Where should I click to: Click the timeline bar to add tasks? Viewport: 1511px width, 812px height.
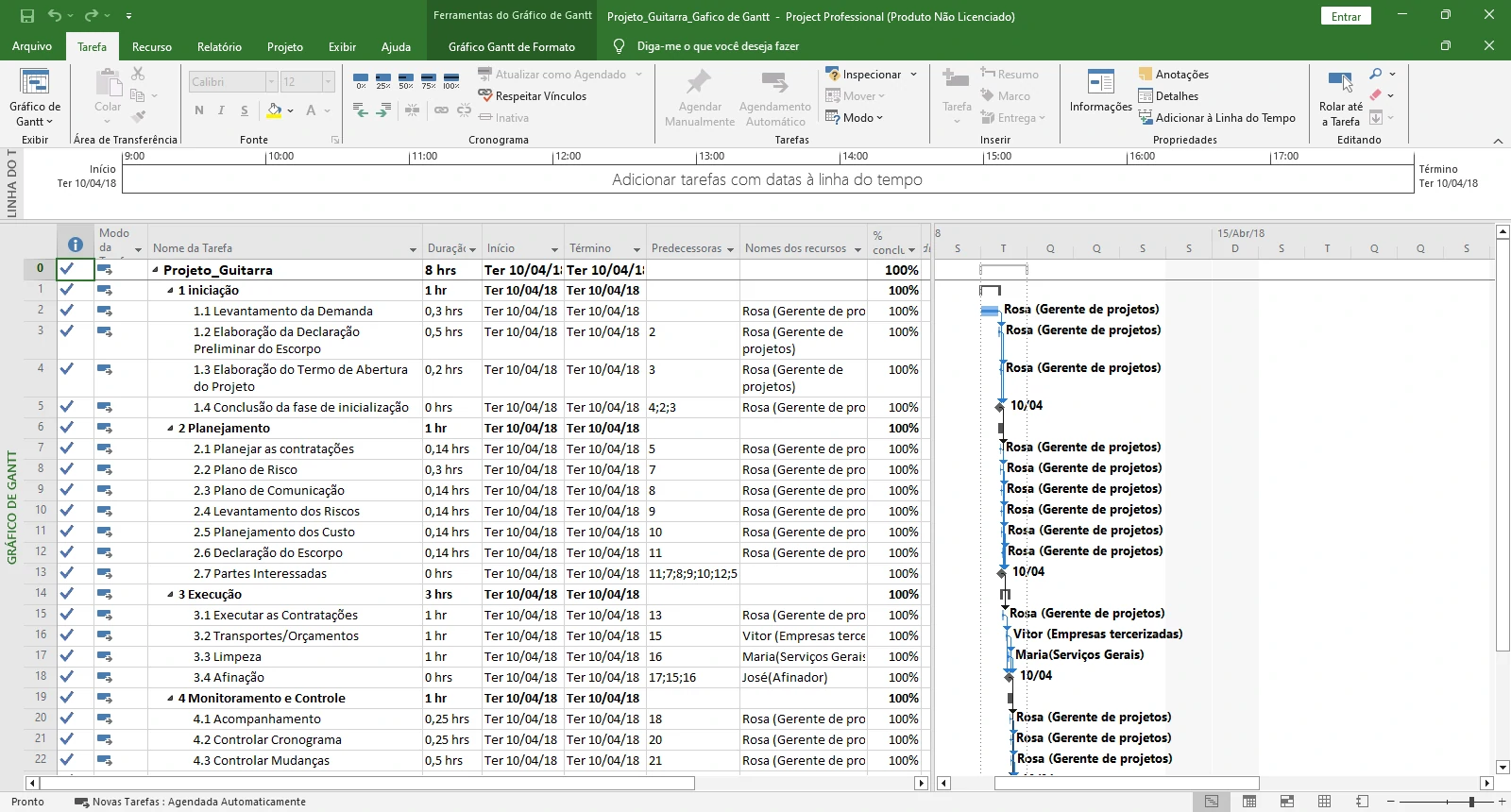point(767,179)
